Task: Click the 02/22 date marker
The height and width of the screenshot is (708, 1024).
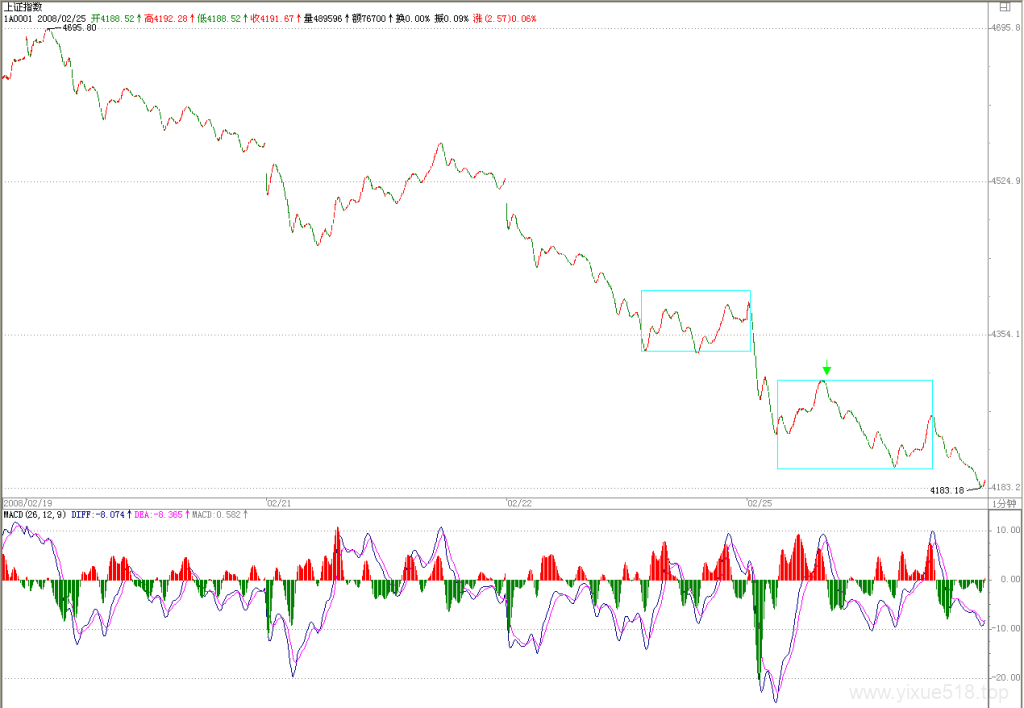Action: pos(519,504)
